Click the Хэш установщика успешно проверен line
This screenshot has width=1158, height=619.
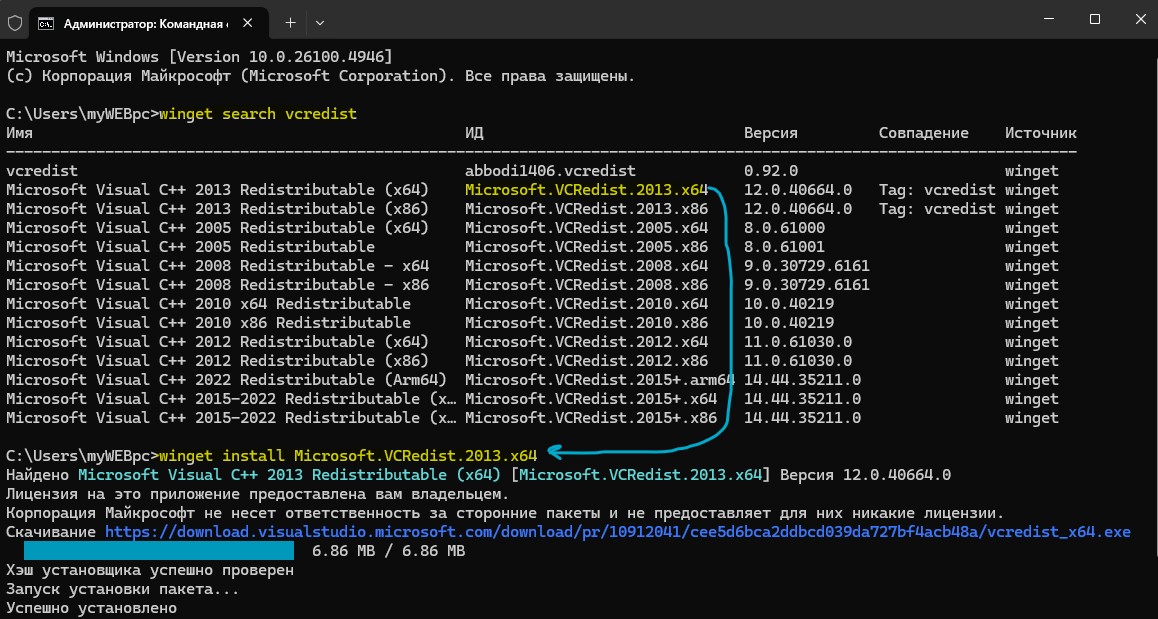150,570
